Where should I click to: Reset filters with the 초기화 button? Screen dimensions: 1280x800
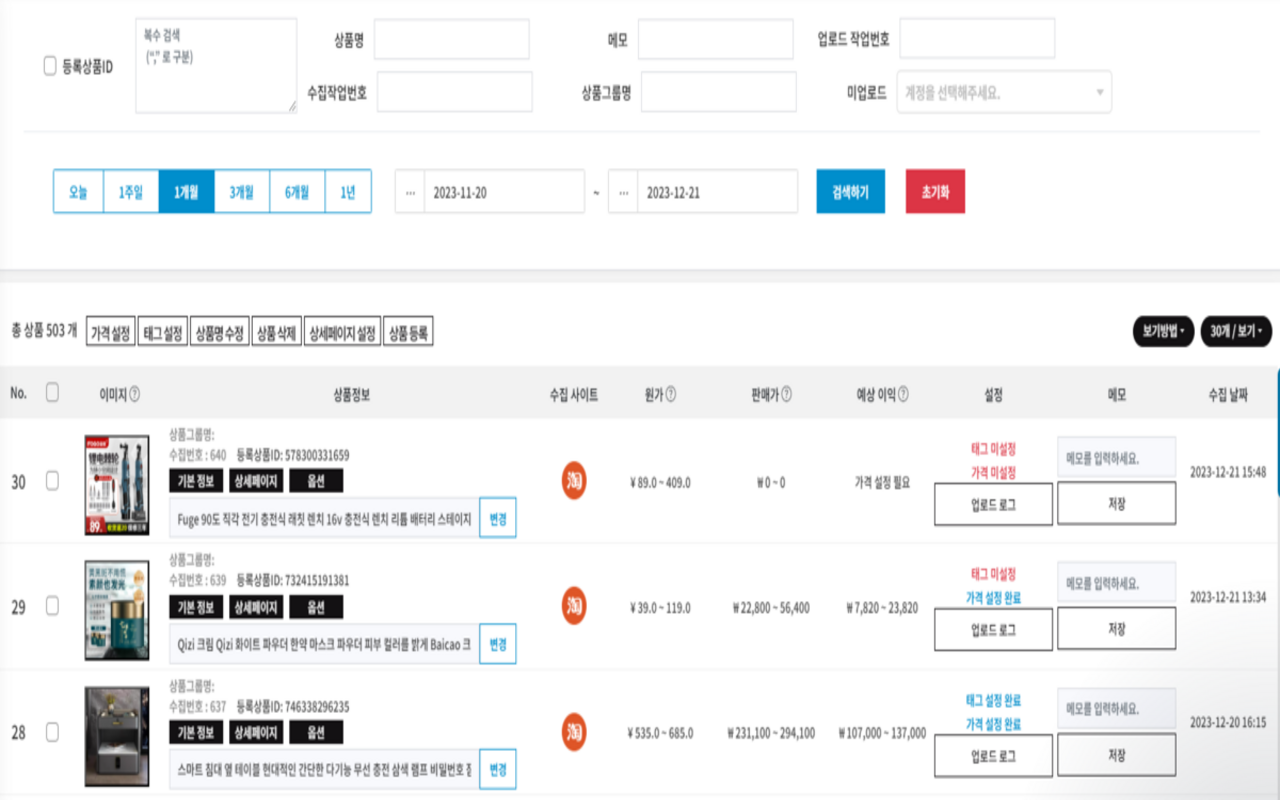click(x=934, y=191)
